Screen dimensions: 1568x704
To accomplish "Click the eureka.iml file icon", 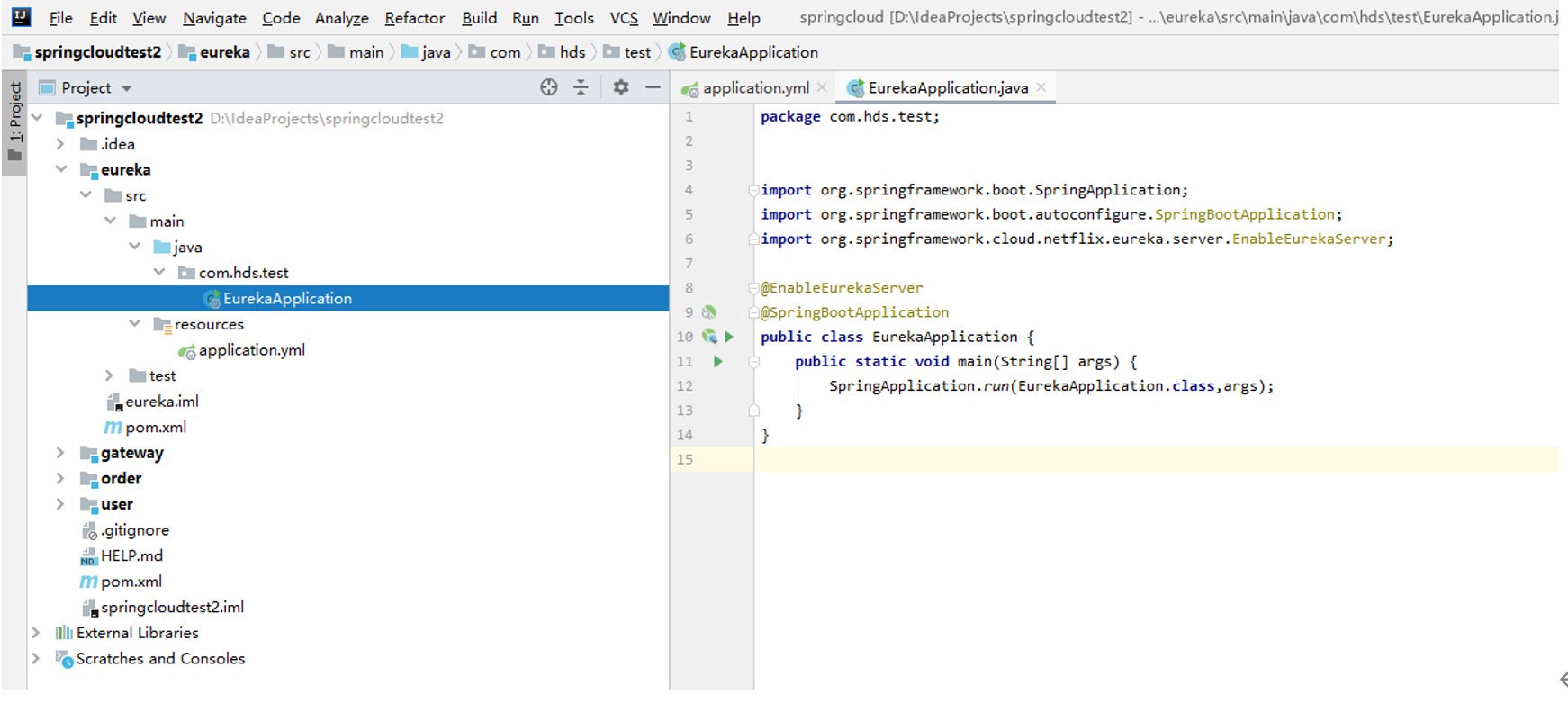I will click(x=114, y=402).
